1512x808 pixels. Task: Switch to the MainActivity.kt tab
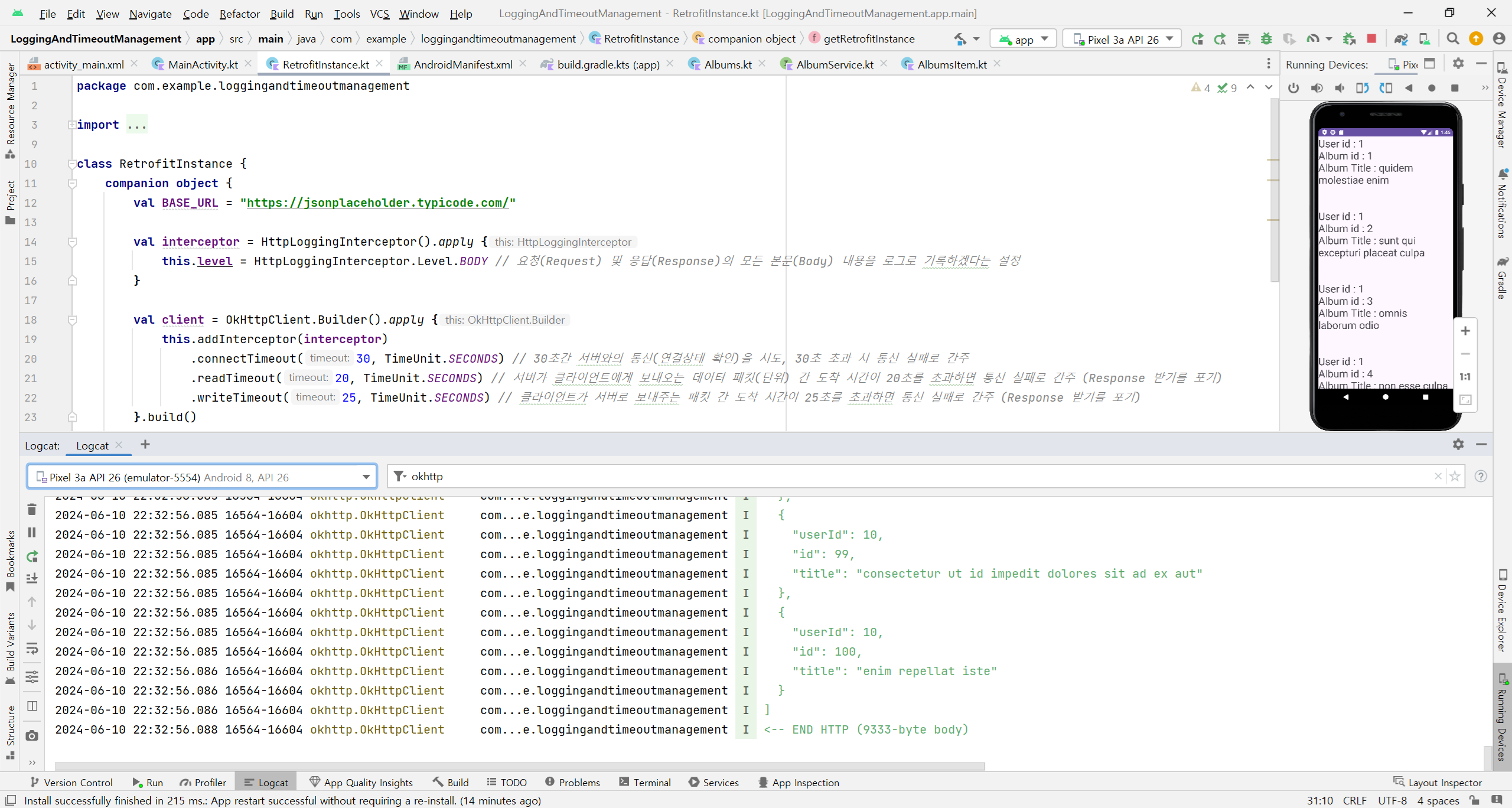[x=202, y=64]
